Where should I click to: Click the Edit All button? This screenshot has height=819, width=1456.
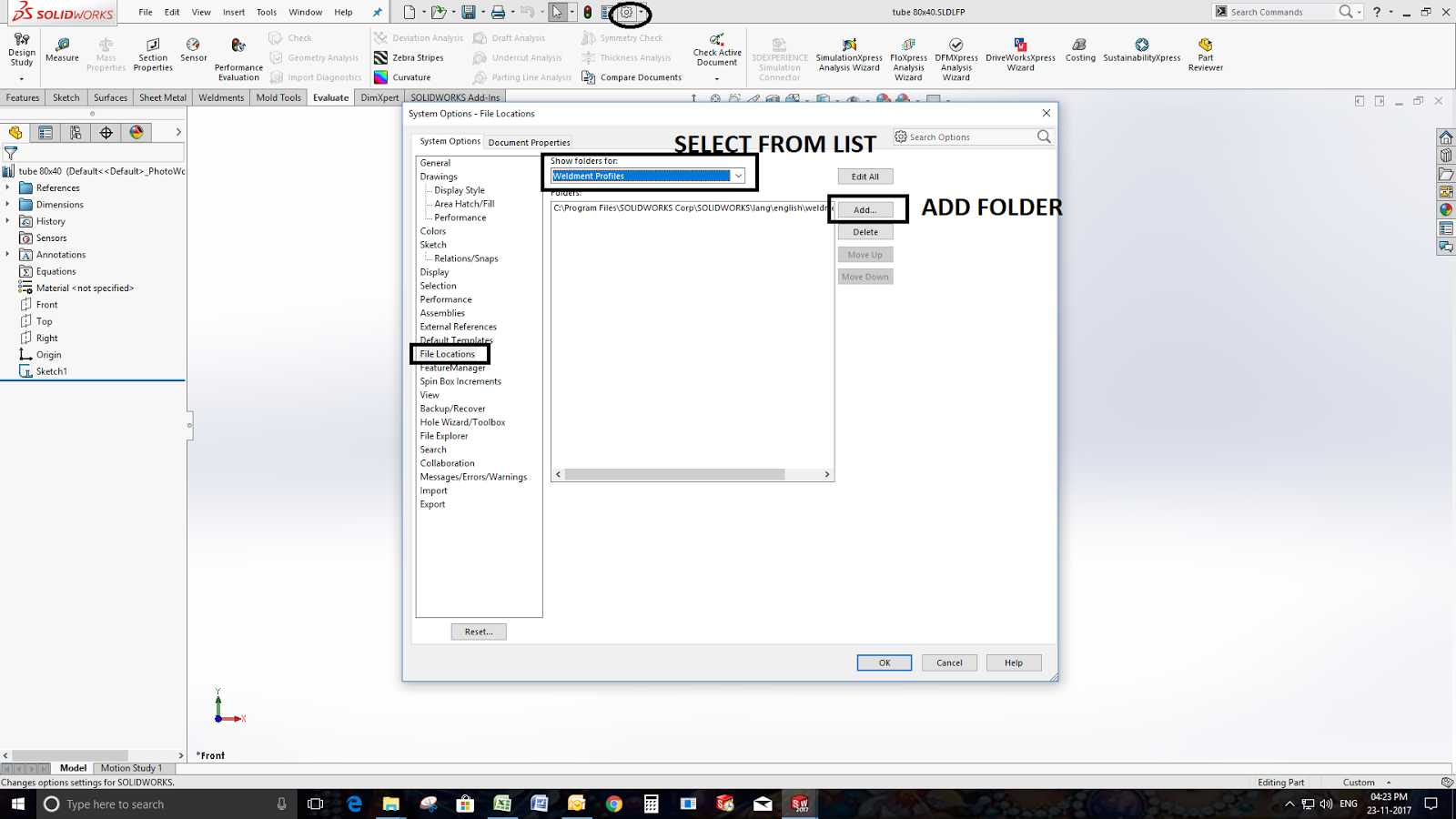pos(864,176)
